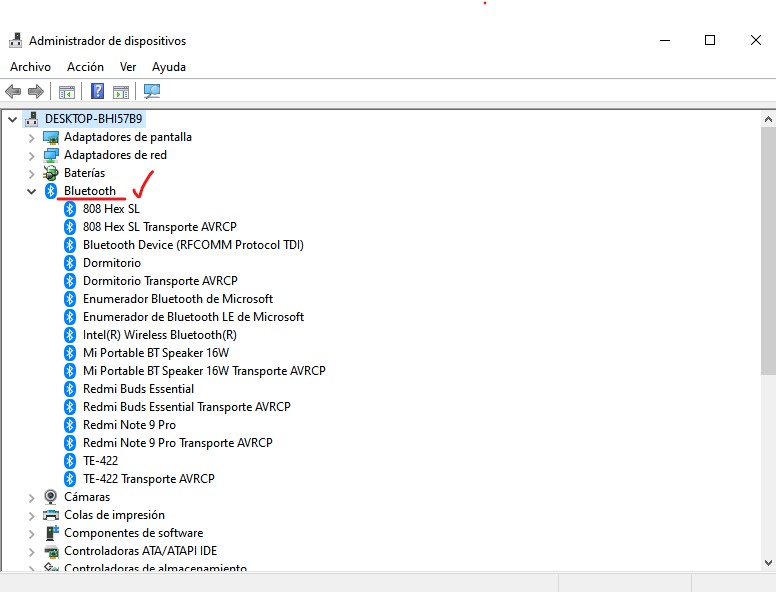Collapse the DESKTOP-BHI57B9 root node

tap(12, 119)
